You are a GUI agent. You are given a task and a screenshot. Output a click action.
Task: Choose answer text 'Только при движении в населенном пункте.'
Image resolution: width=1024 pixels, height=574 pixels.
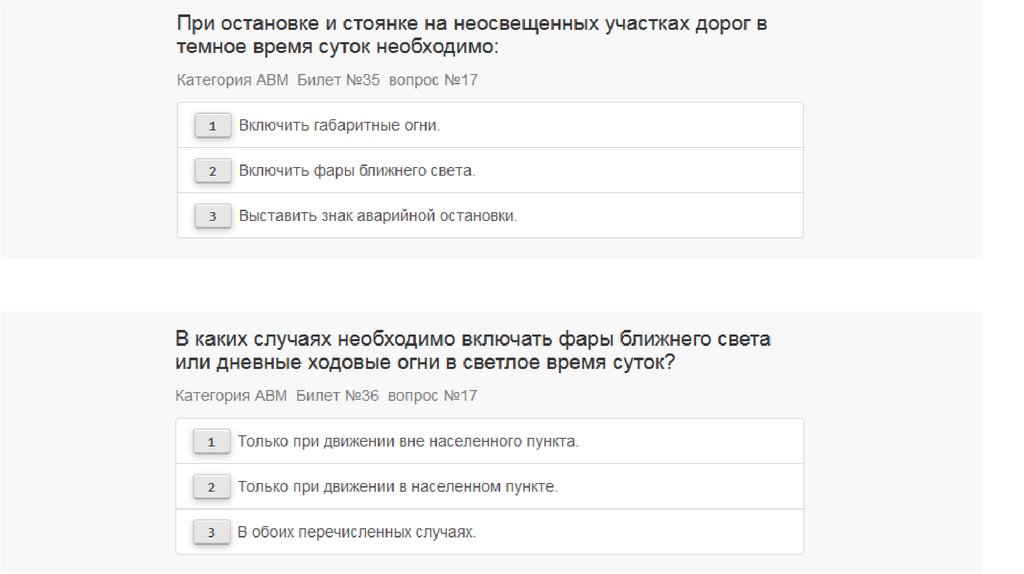(x=398, y=487)
